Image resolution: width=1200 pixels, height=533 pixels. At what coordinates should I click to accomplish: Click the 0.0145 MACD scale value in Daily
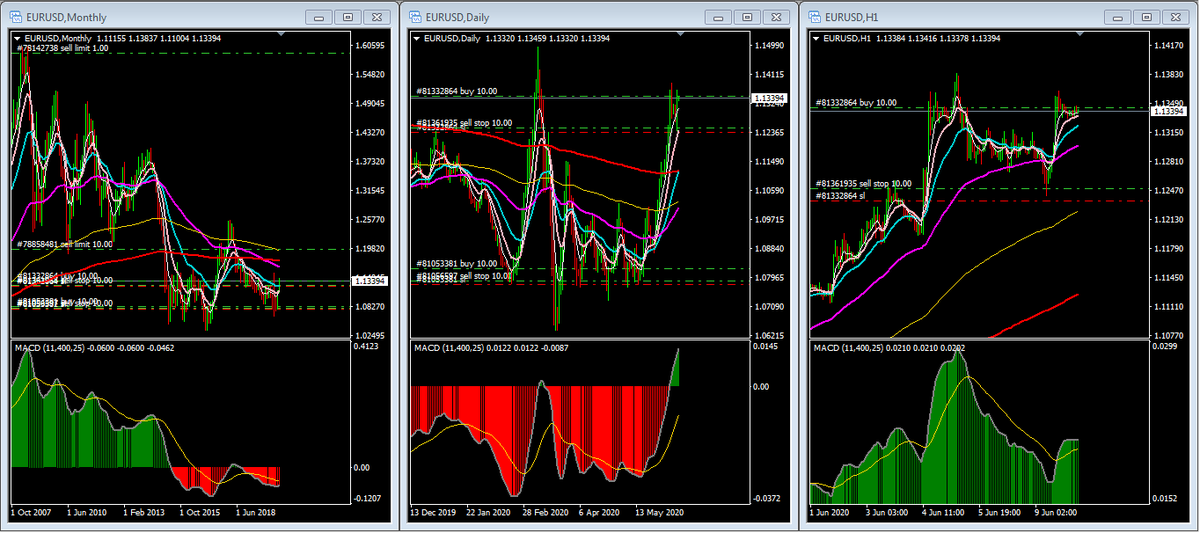pyautogui.click(x=768, y=346)
